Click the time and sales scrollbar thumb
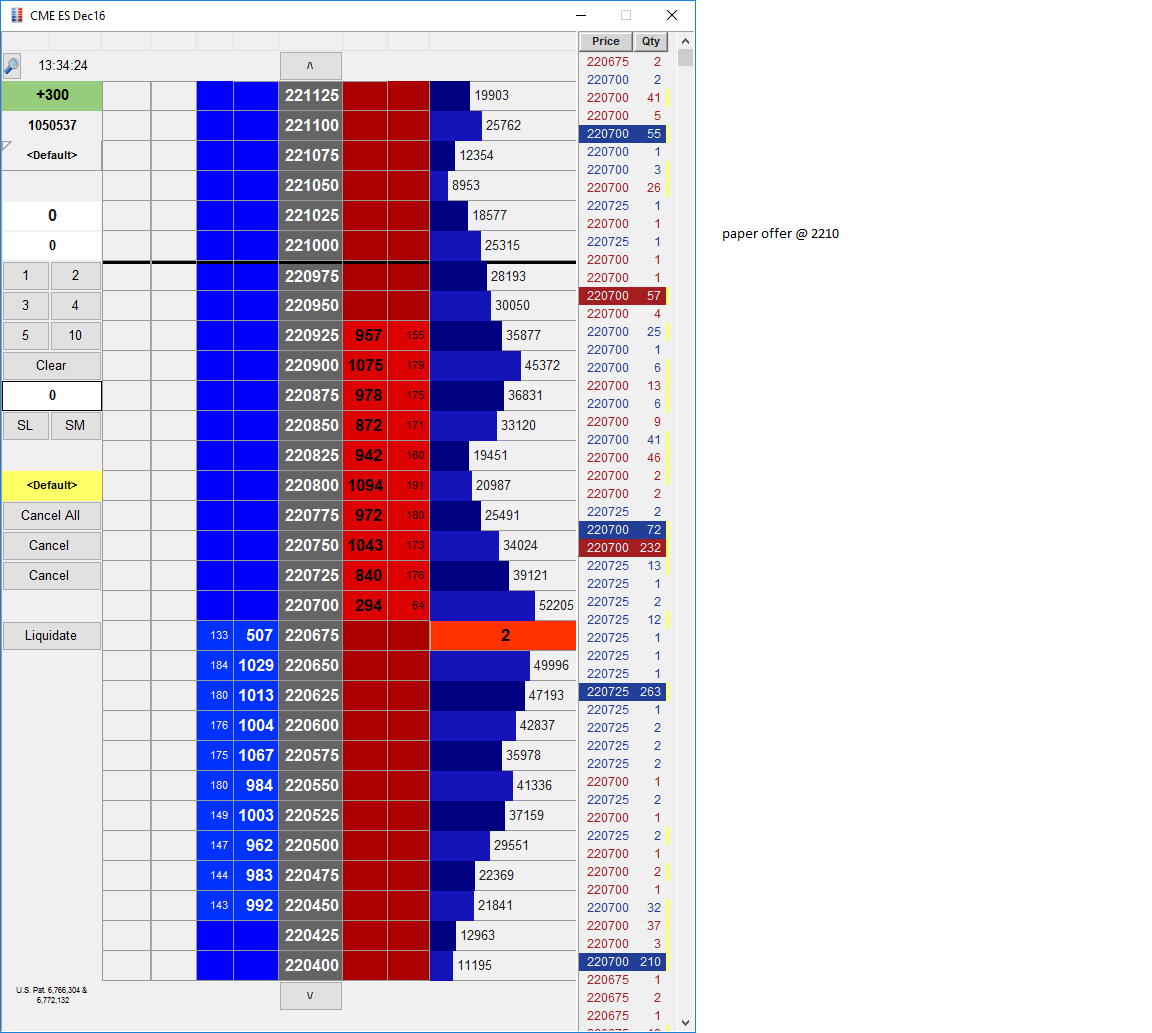The width and height of the screenshot is (1152, 1033). click(685, 57)
